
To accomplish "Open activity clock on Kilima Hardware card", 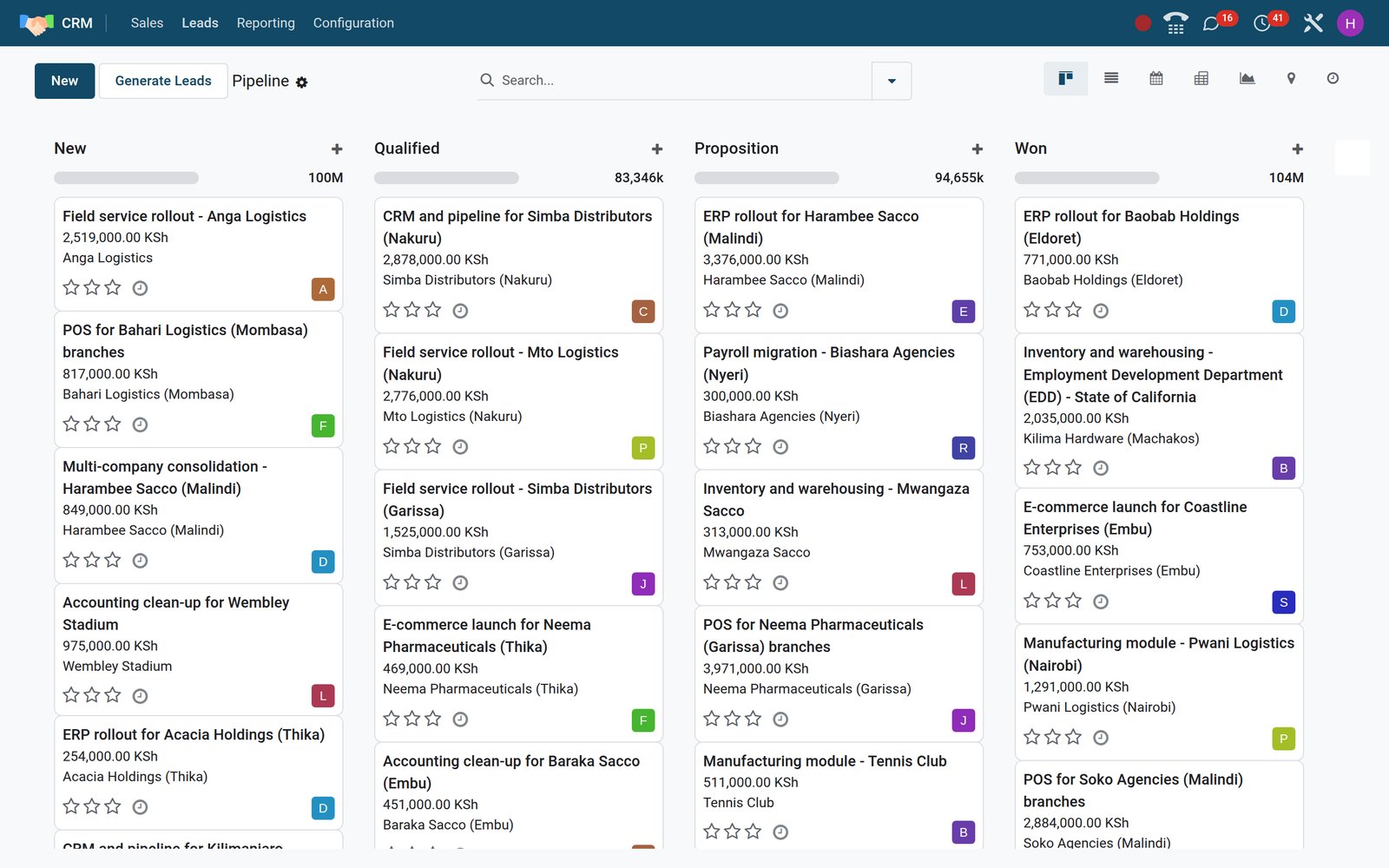I will click(x=1101, y=468).
